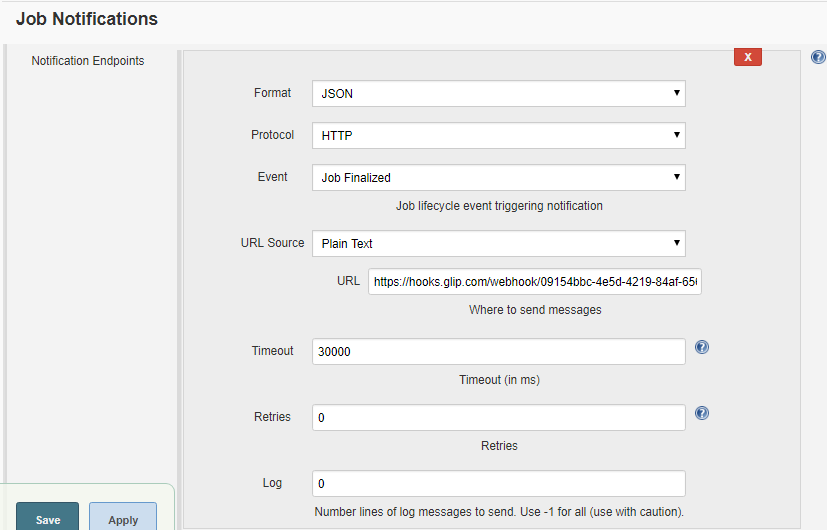Viewport: 827px width, 530px height.
Task: Click the Log lines input field
Action: coord(498,484)
